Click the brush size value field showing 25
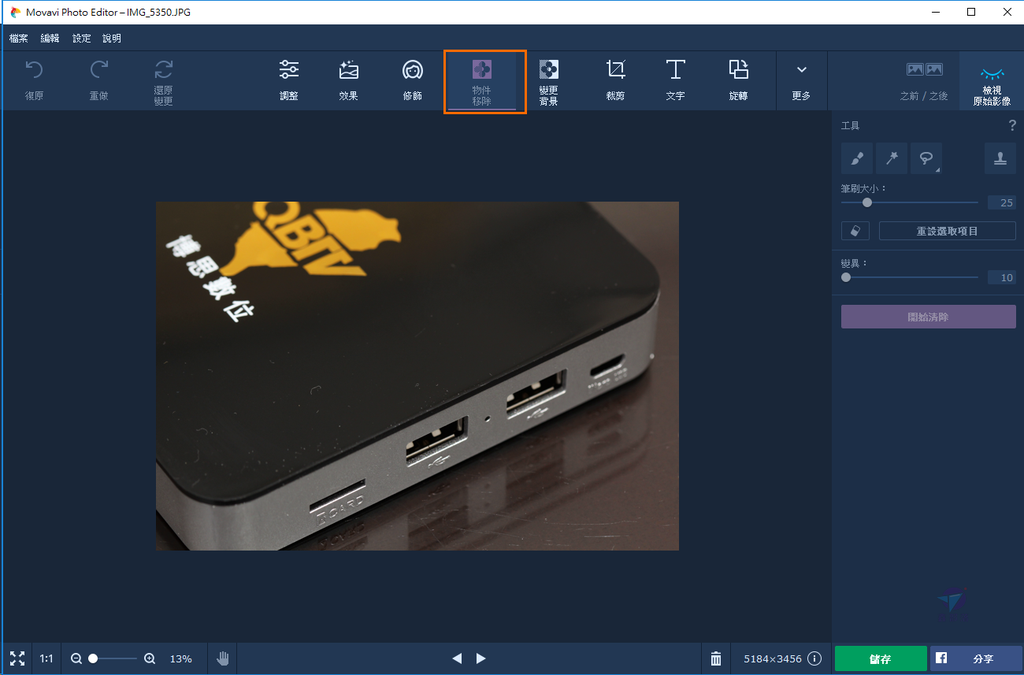This screenshot has width=1024, height=675. (x=1001, y=202)
